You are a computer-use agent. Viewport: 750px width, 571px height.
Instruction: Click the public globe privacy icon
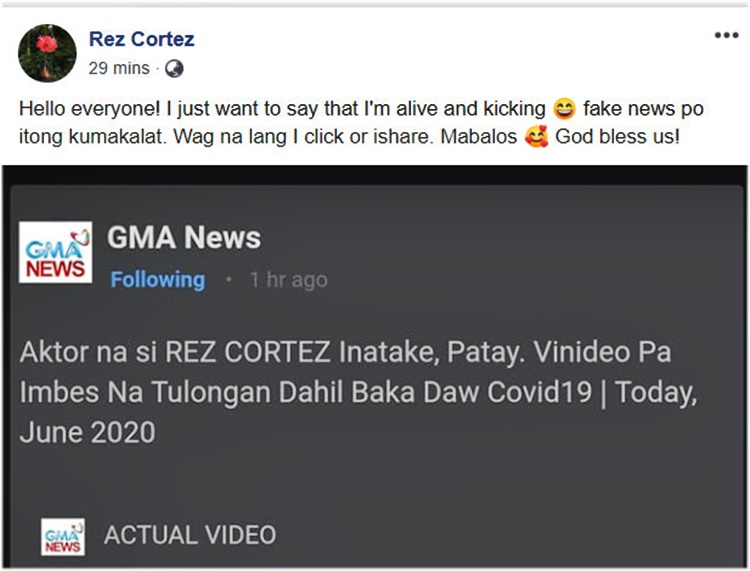pos(174,69)
